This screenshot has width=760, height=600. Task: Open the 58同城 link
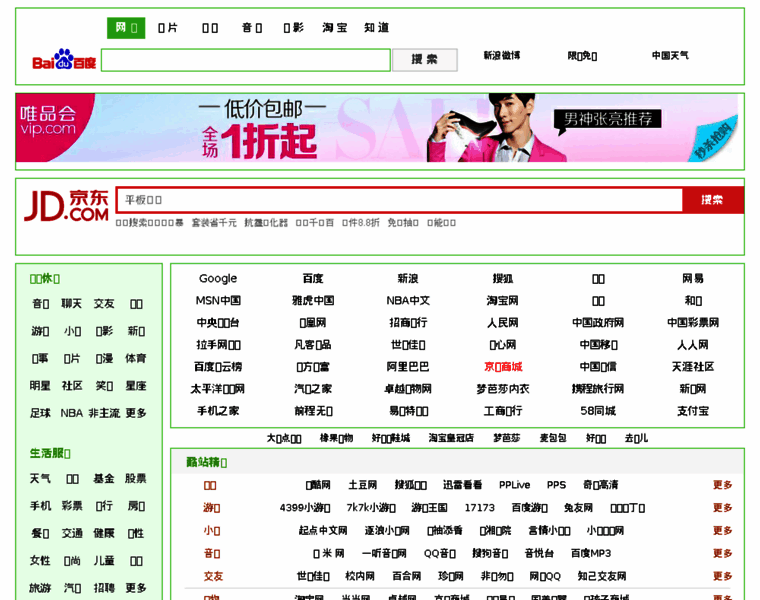point(598,411)
